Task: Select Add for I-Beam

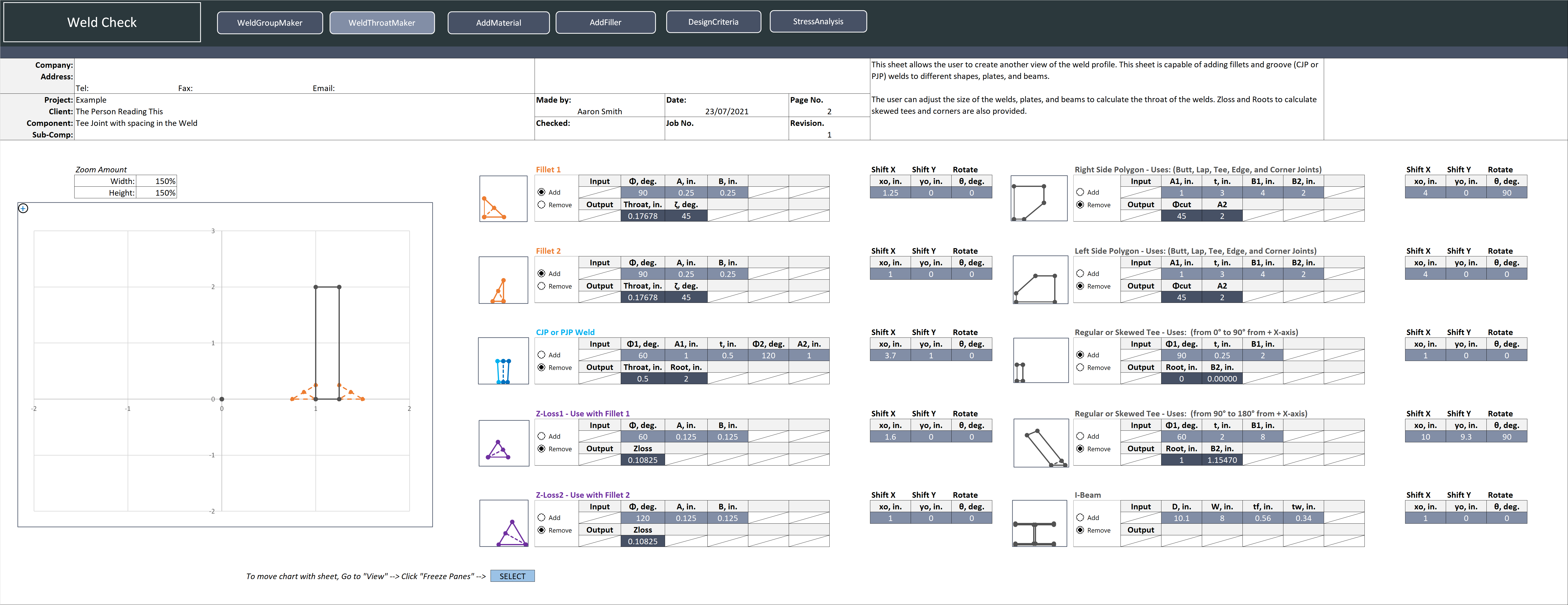Action: click(1080, 517)
